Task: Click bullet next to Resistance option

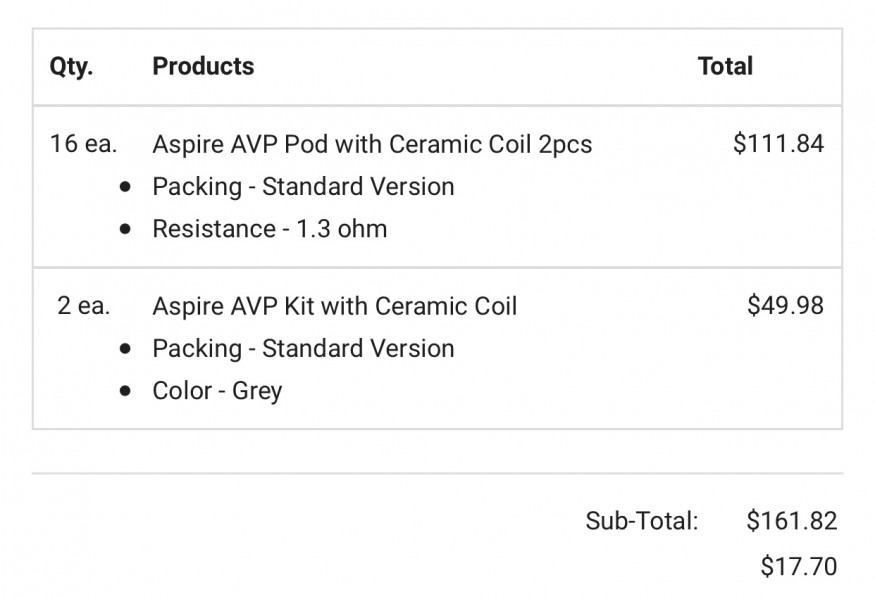Action: point(126,229)
